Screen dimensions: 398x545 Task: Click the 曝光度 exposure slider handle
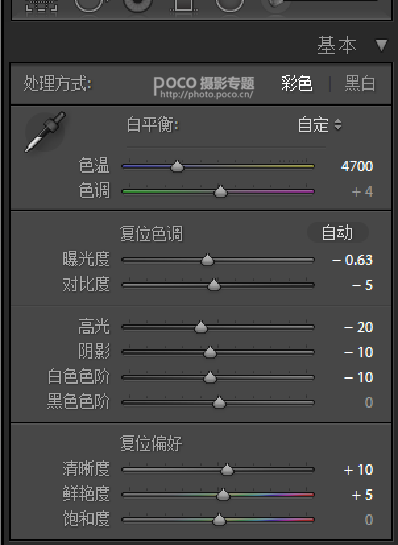(208, 260)
